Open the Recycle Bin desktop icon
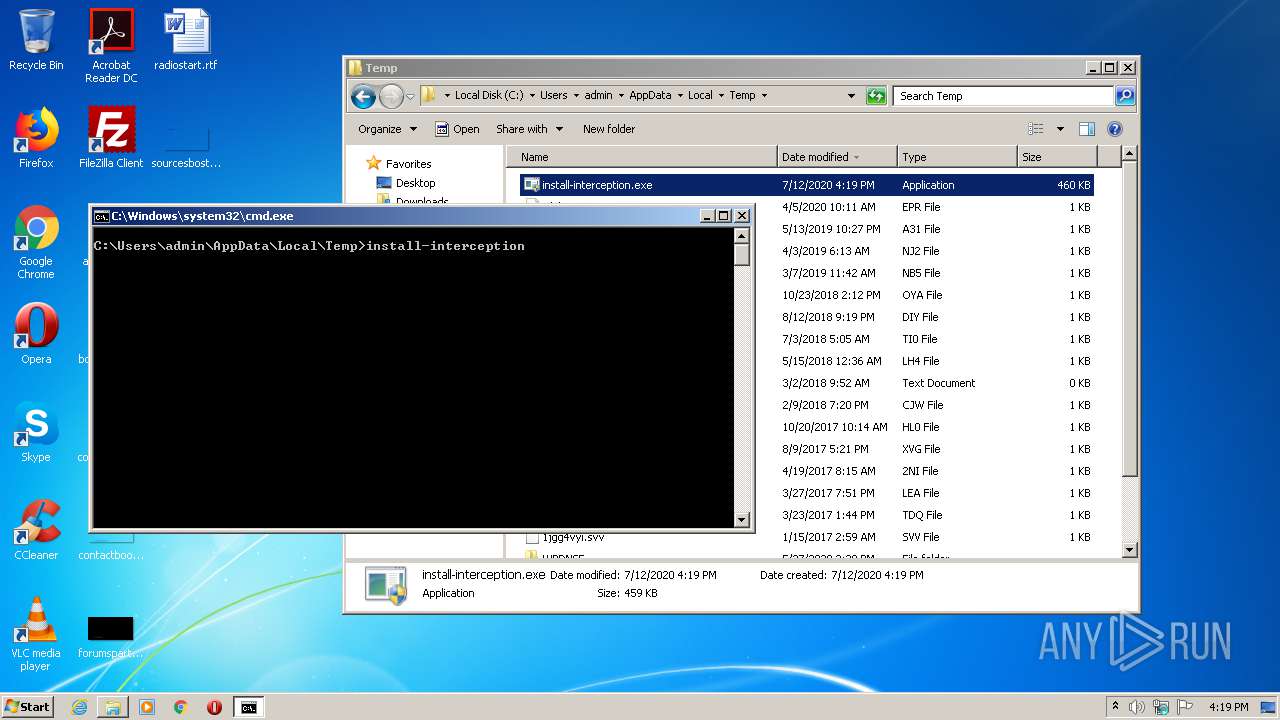Image resolution: width=1280 pixels, height=720 pixels. 36,40
